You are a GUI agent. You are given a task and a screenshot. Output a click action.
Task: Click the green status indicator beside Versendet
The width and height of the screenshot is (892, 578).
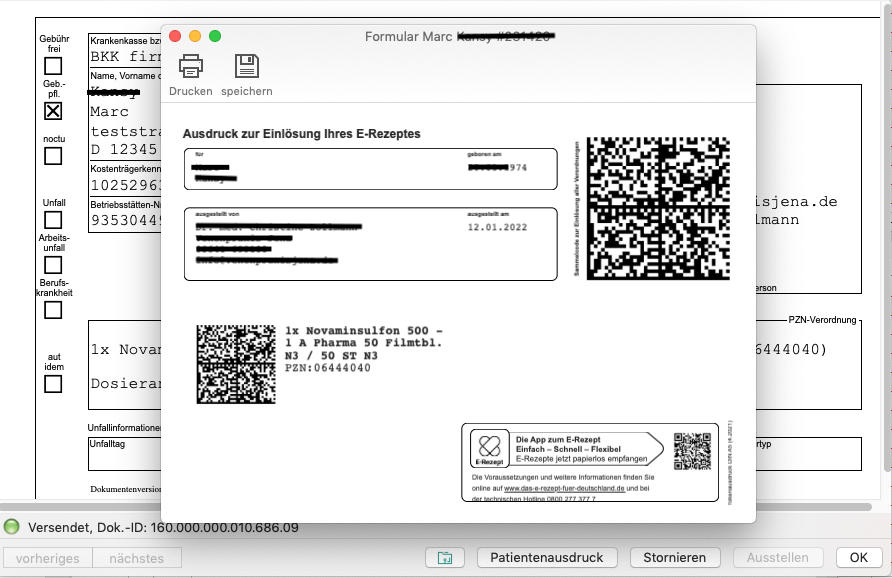tap(11, 527)
